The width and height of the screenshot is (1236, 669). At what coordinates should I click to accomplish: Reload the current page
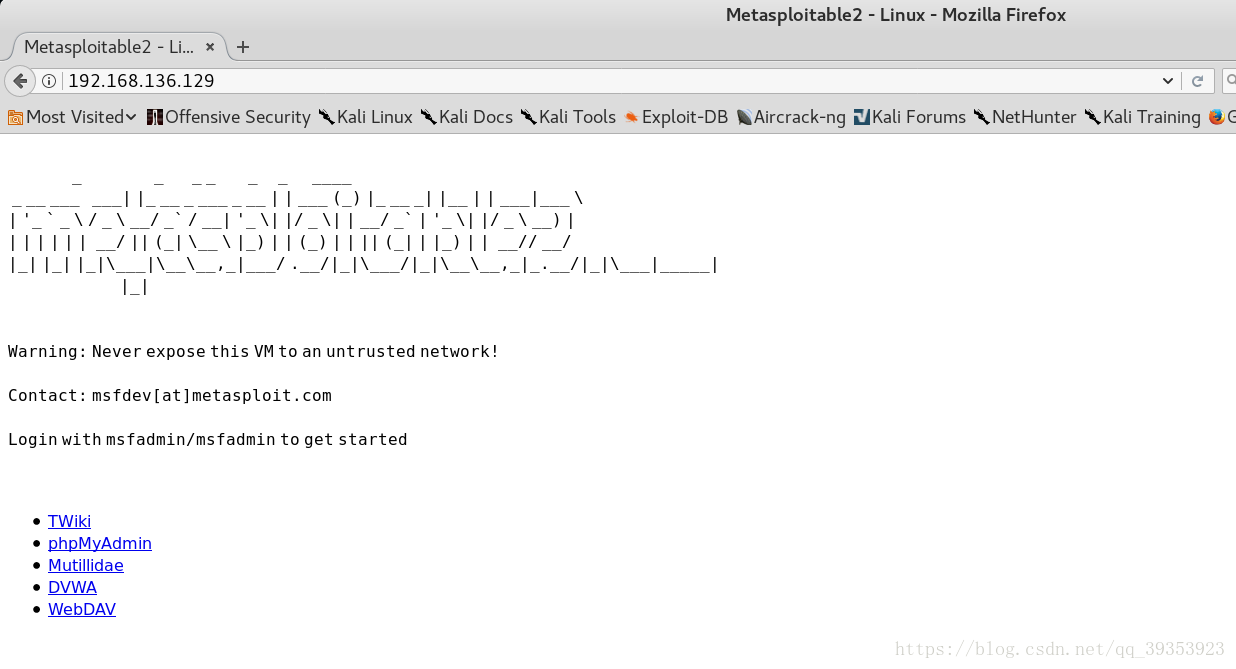(1197, 81)
